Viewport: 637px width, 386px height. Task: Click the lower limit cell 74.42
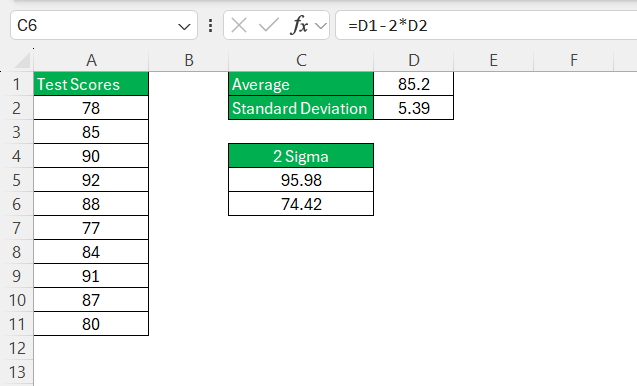(301, 204)
